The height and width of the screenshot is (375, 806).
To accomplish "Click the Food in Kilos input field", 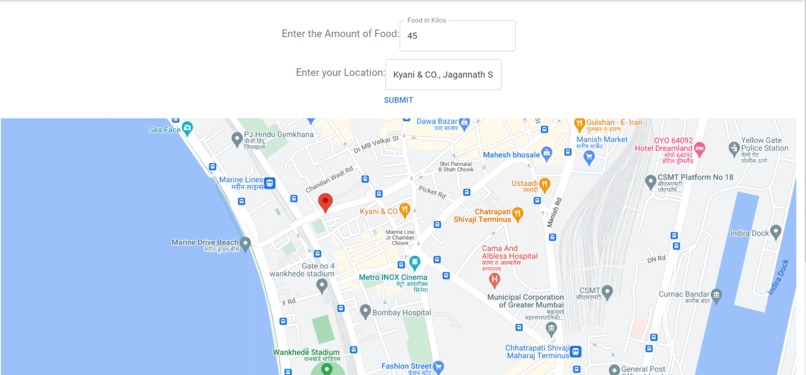I will tap(457, 35).
